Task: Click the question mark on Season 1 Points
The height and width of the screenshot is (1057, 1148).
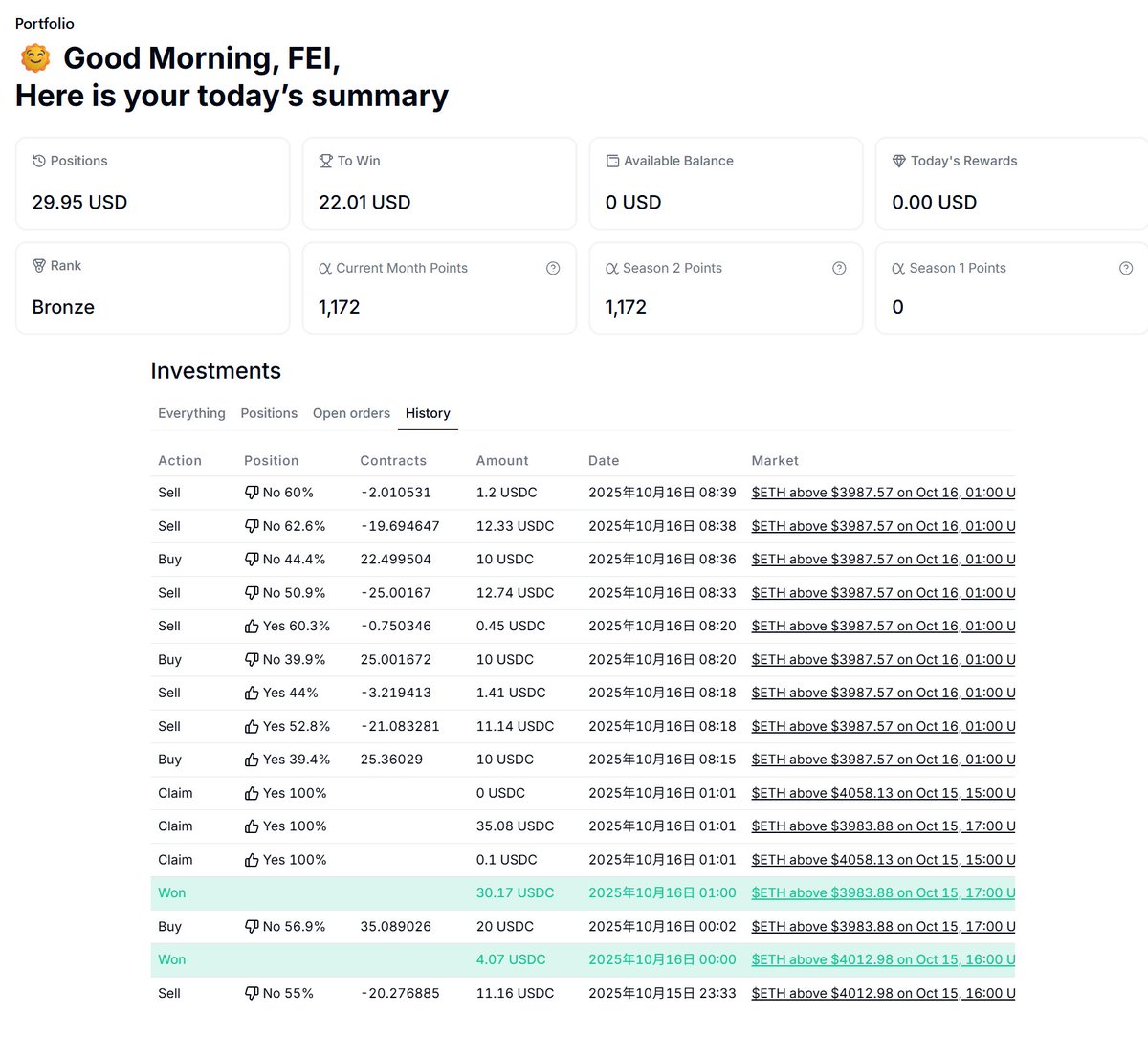Action: coord(1126,269)
